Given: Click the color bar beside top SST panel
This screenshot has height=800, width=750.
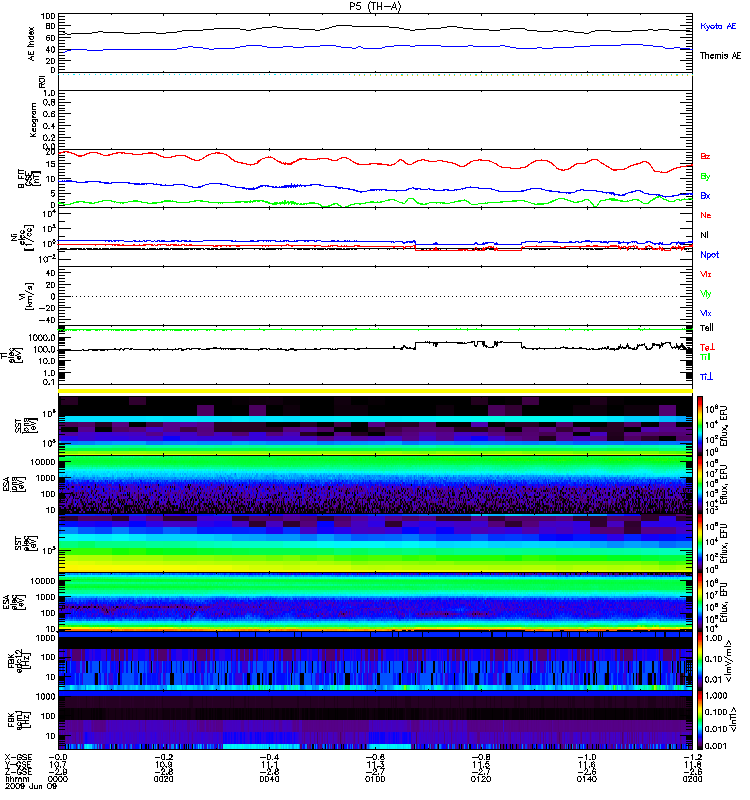Looking at the screenshot, I should [700, 425].
